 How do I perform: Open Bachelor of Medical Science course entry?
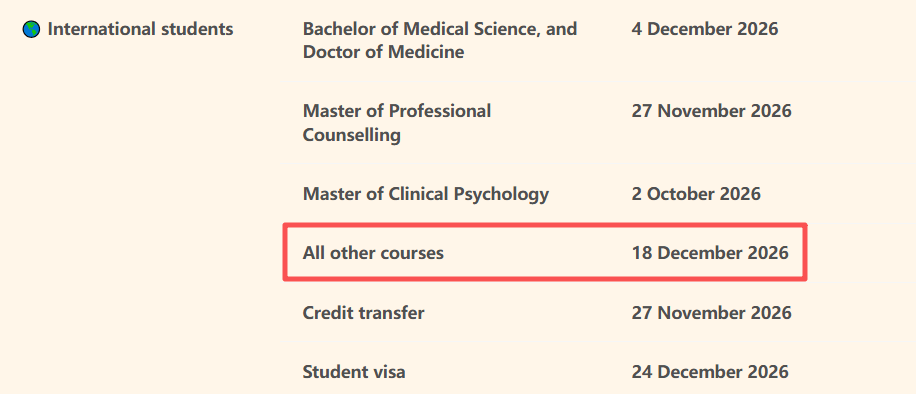coord(440,40)
